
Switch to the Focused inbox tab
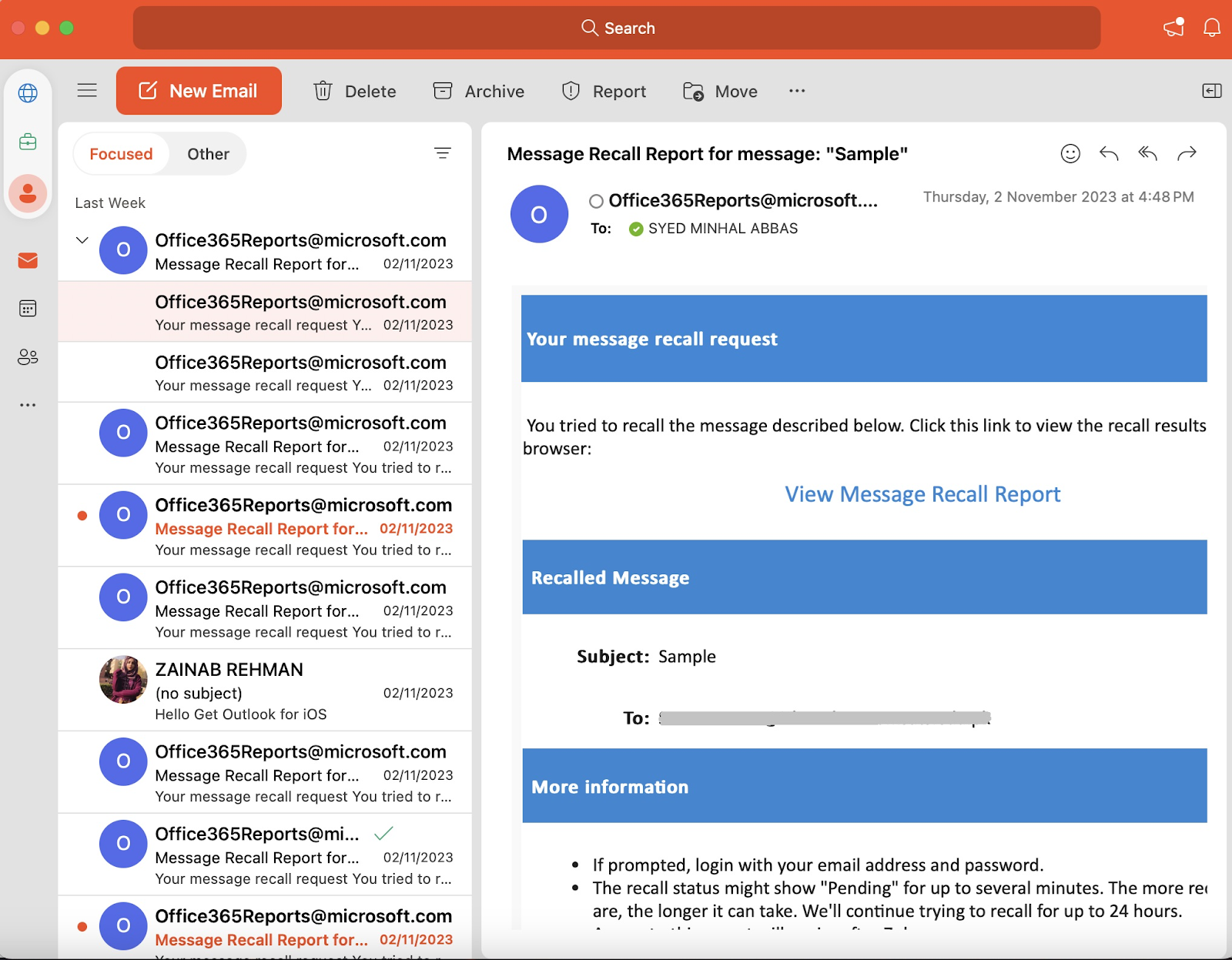[x=121, y=154]
